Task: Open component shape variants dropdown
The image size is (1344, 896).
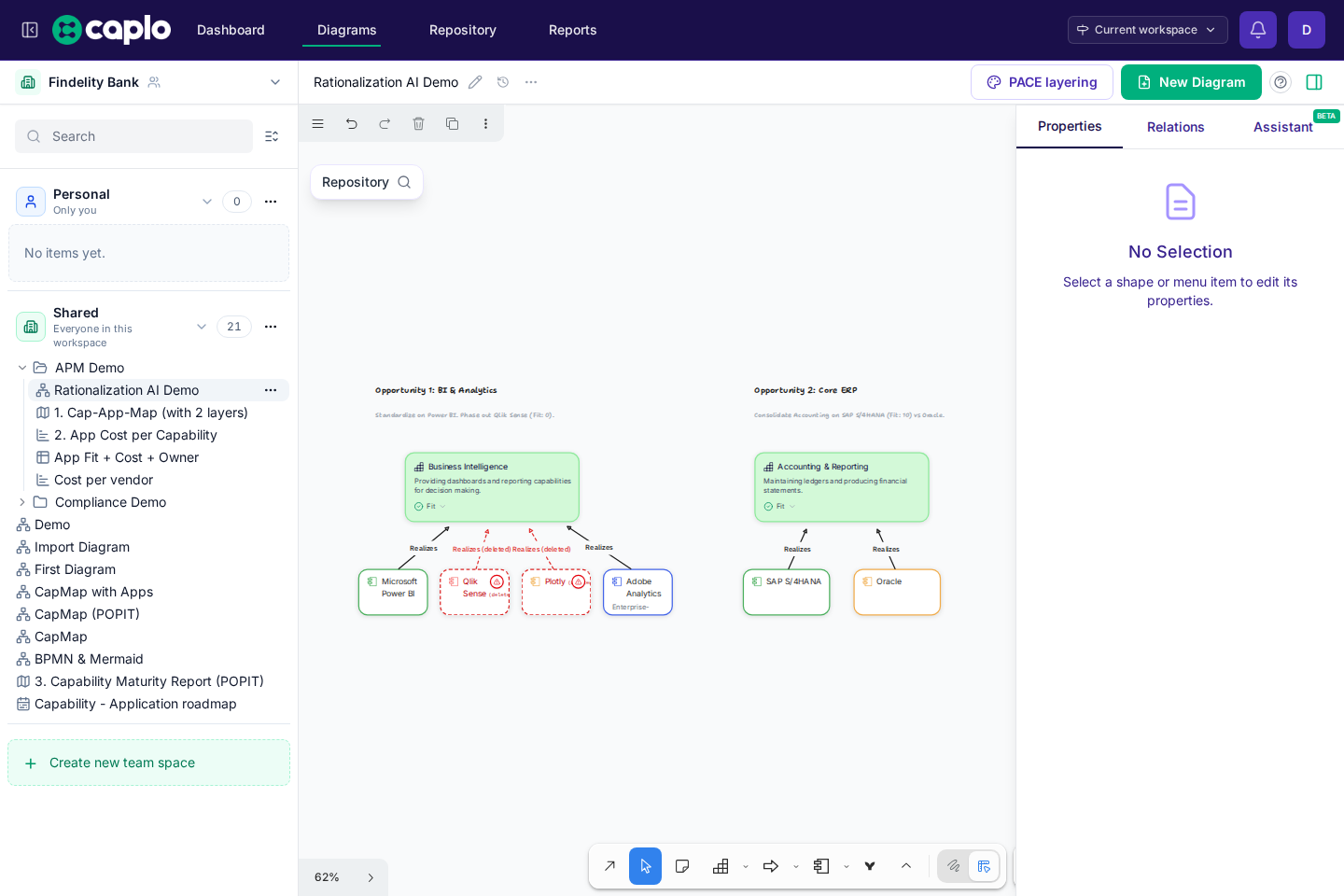Action: tap(847, 867)
